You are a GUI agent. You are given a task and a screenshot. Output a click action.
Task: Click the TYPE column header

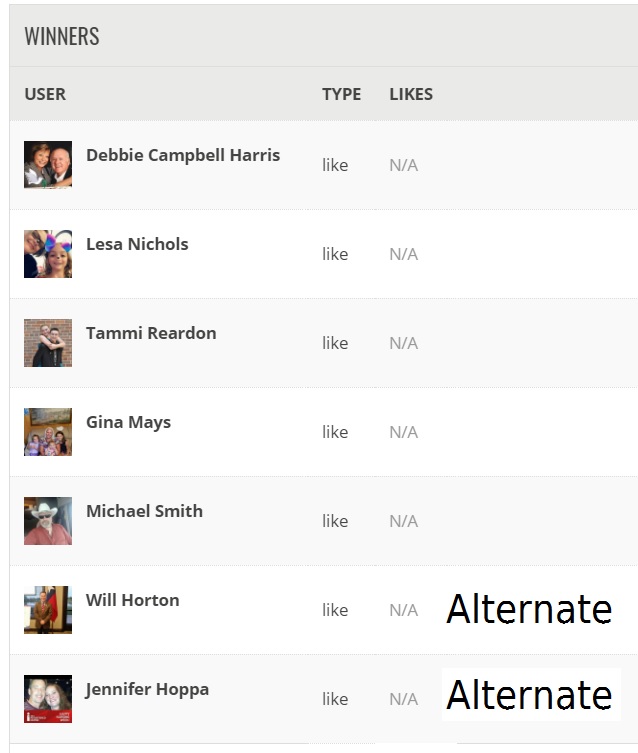[341, 94]
